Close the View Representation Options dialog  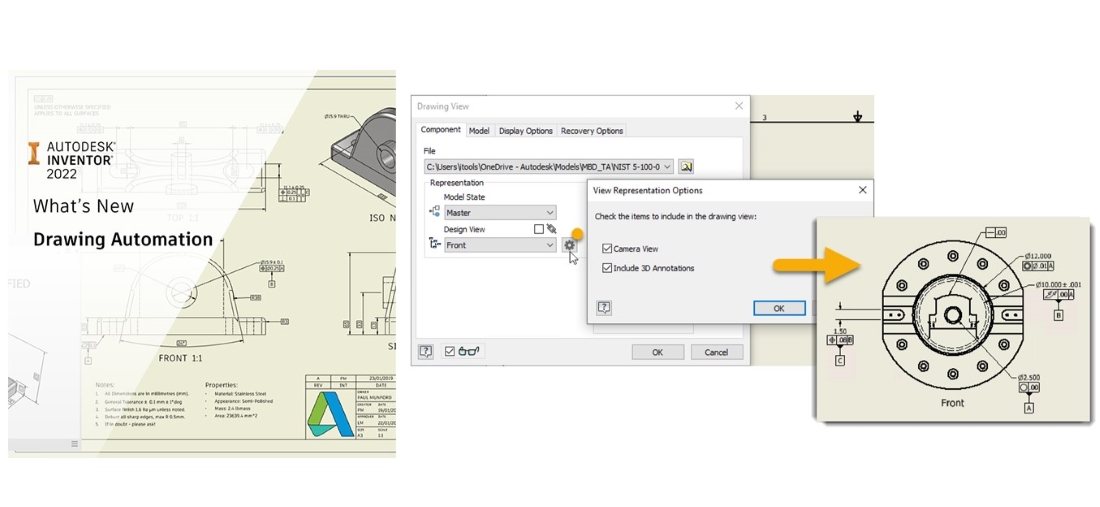coord(862,189)
